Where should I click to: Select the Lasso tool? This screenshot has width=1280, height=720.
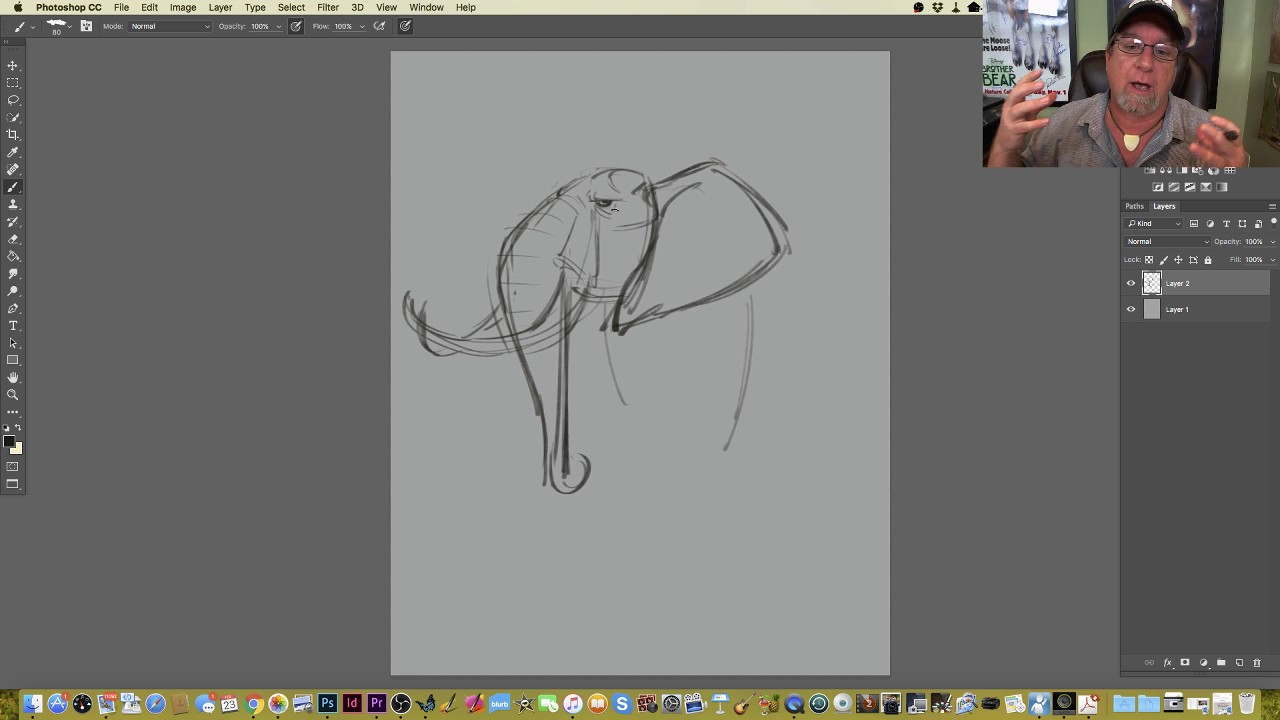coord(13,100)
